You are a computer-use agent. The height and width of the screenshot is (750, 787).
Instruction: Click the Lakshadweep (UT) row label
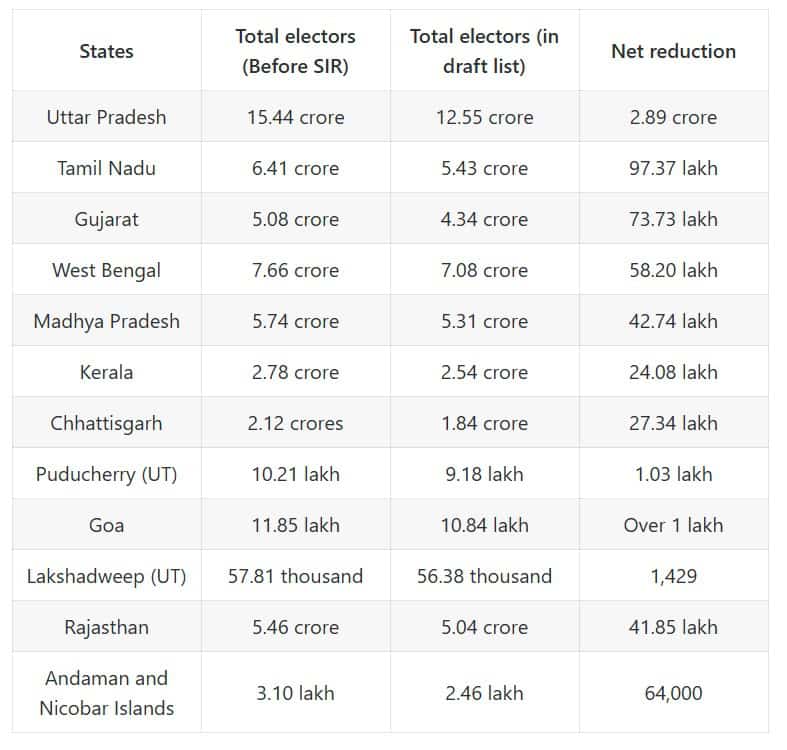click(x=106, y=576)
